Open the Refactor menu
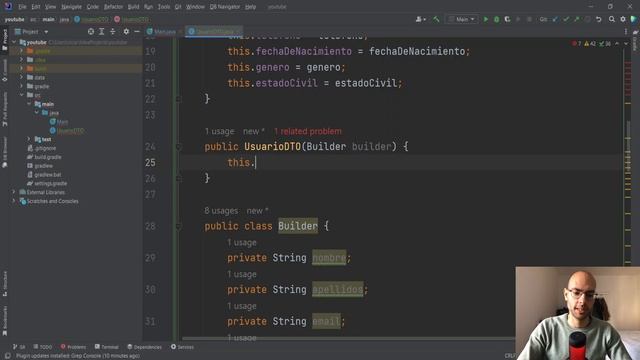The image size is (640, 360). click(113, 7)
